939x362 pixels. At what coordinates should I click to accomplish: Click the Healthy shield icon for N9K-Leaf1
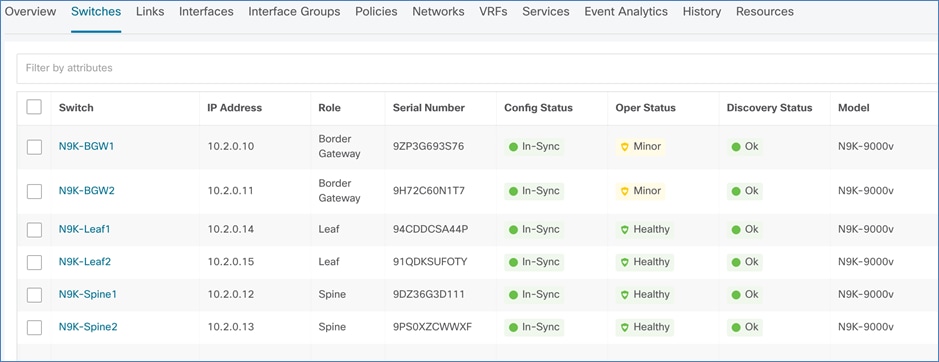[625, 229]
